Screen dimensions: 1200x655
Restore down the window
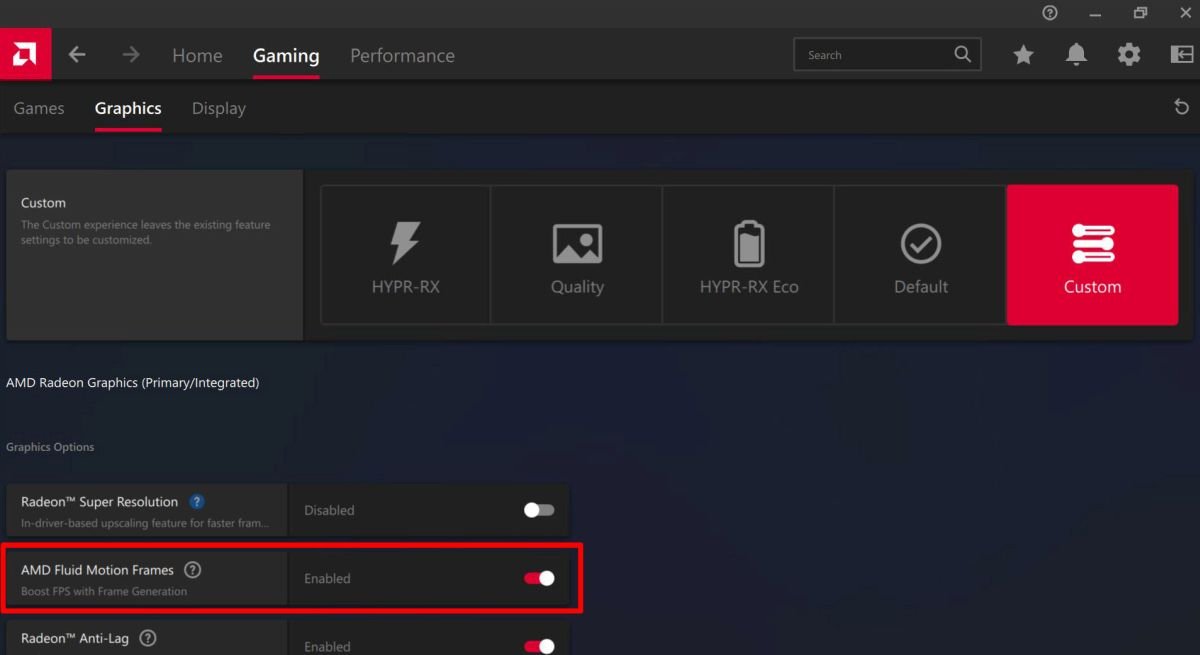[x=1140, y=13]
